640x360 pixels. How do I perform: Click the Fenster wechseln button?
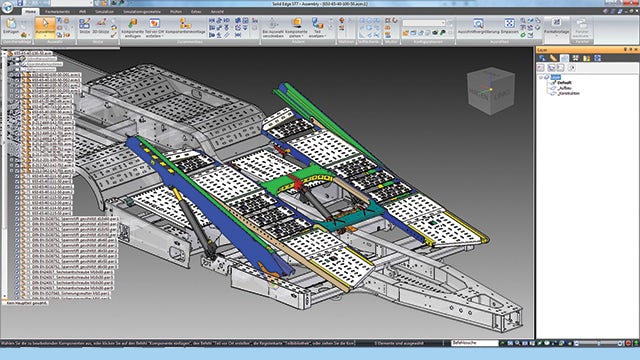581,28
